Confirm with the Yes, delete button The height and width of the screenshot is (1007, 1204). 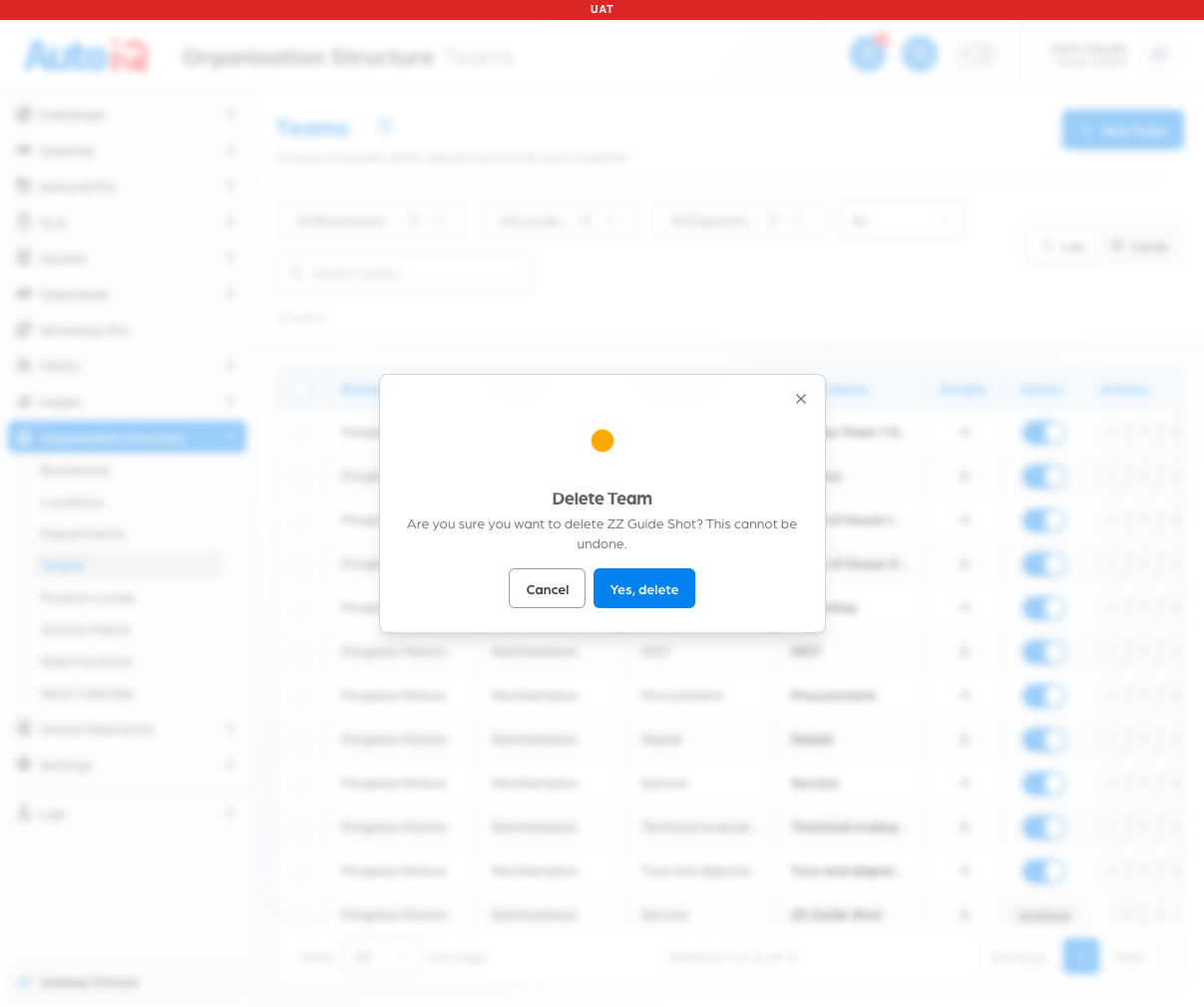[x=644, y=589]
